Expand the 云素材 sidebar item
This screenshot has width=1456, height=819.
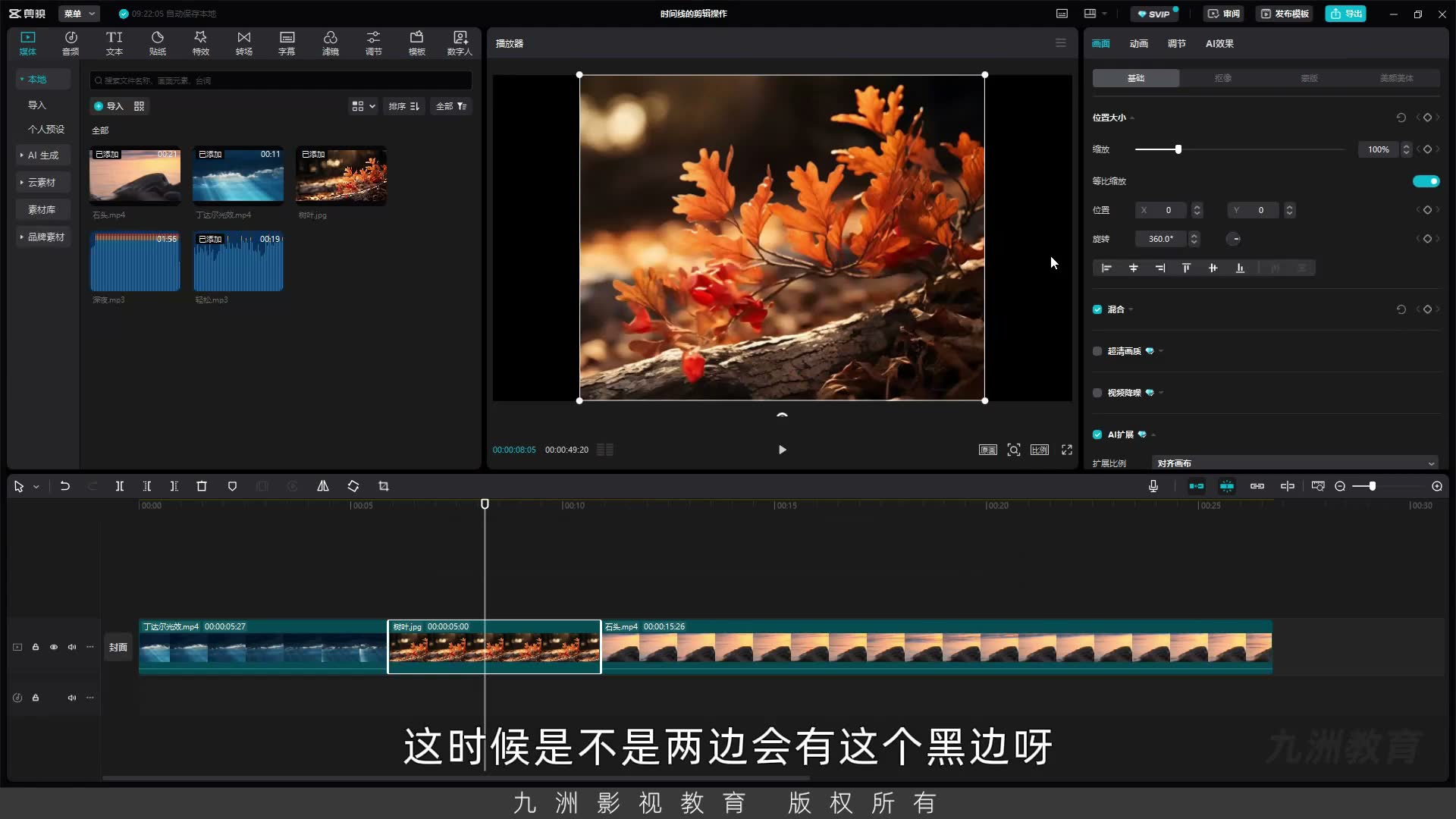(x=42, y=183)
